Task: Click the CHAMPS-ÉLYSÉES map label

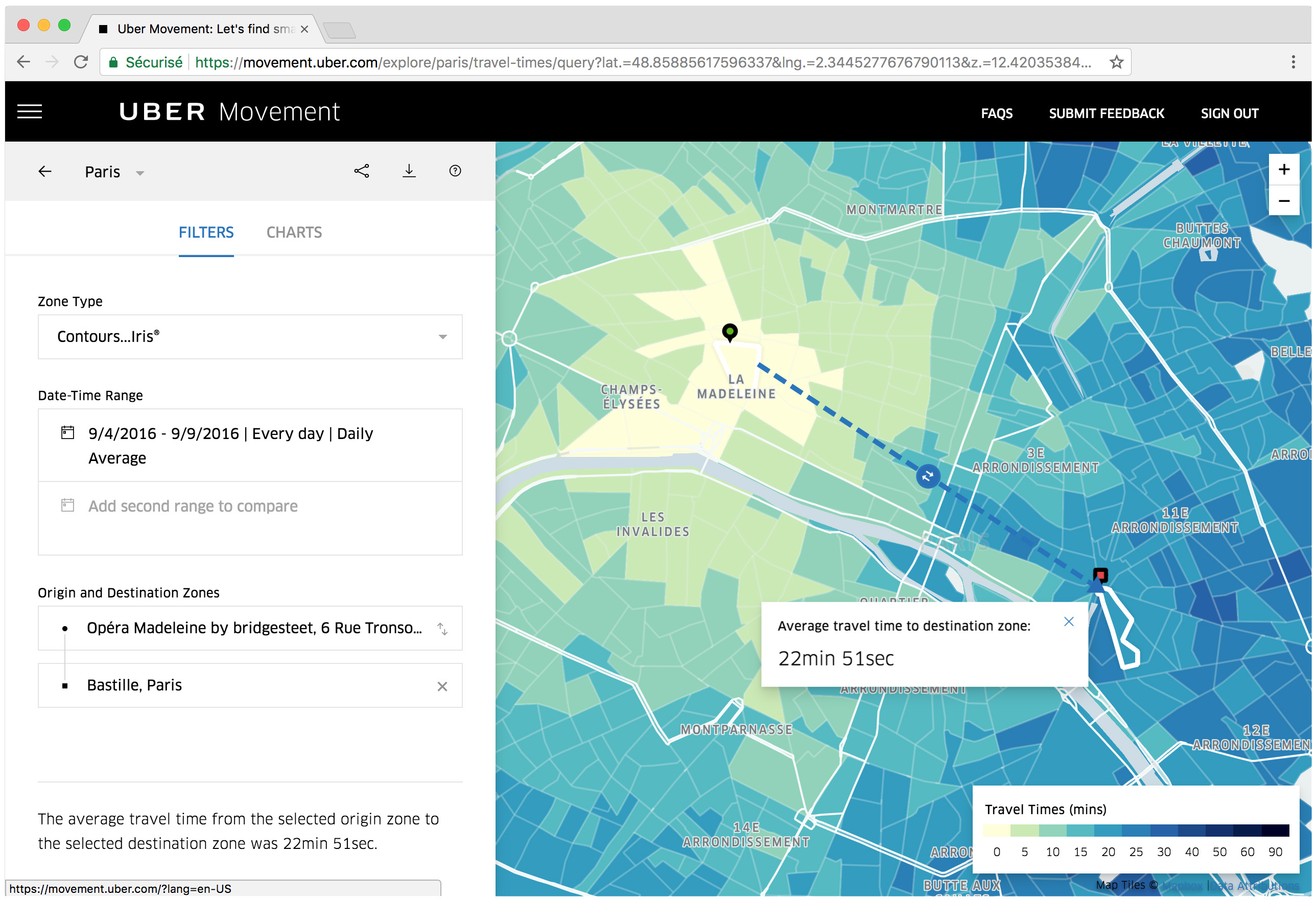Action: [x=631, y=396]
